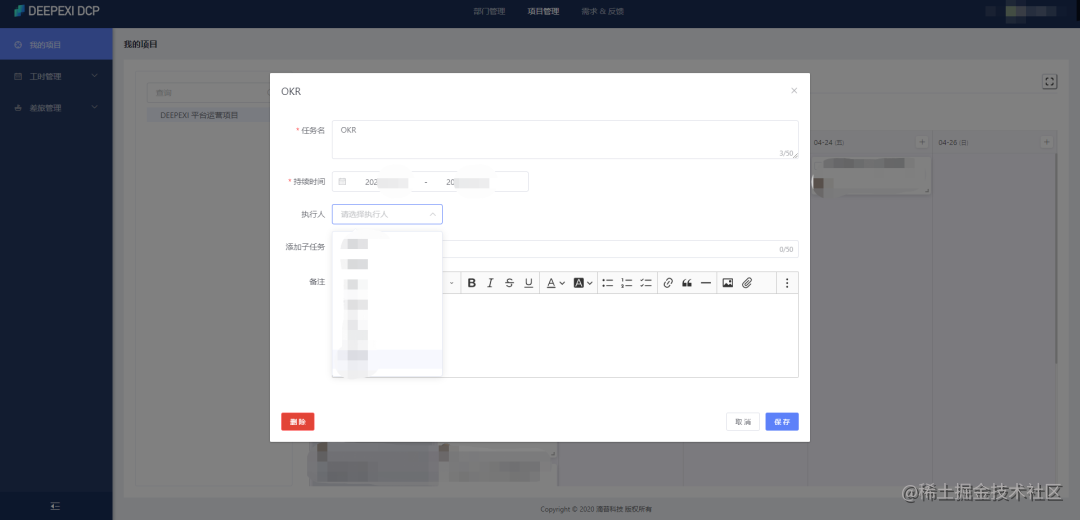Open more editor options (three dots)

pyautogui.click(x=787, y=283)
